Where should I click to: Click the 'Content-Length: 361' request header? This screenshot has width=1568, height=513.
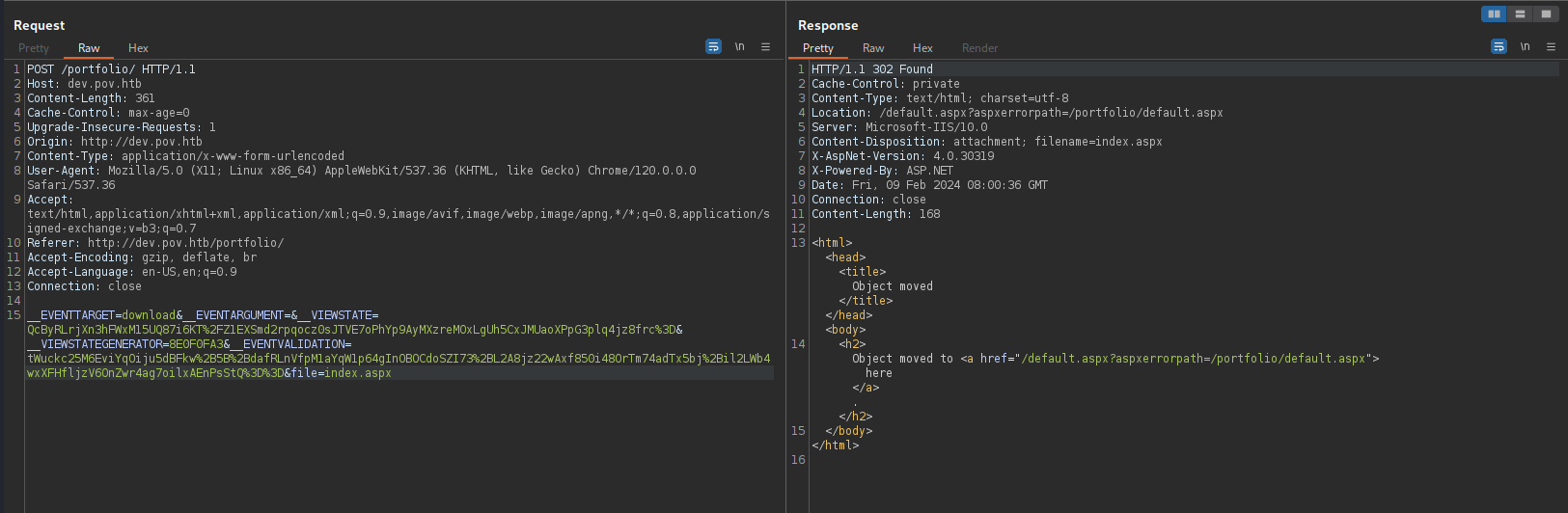91,98
